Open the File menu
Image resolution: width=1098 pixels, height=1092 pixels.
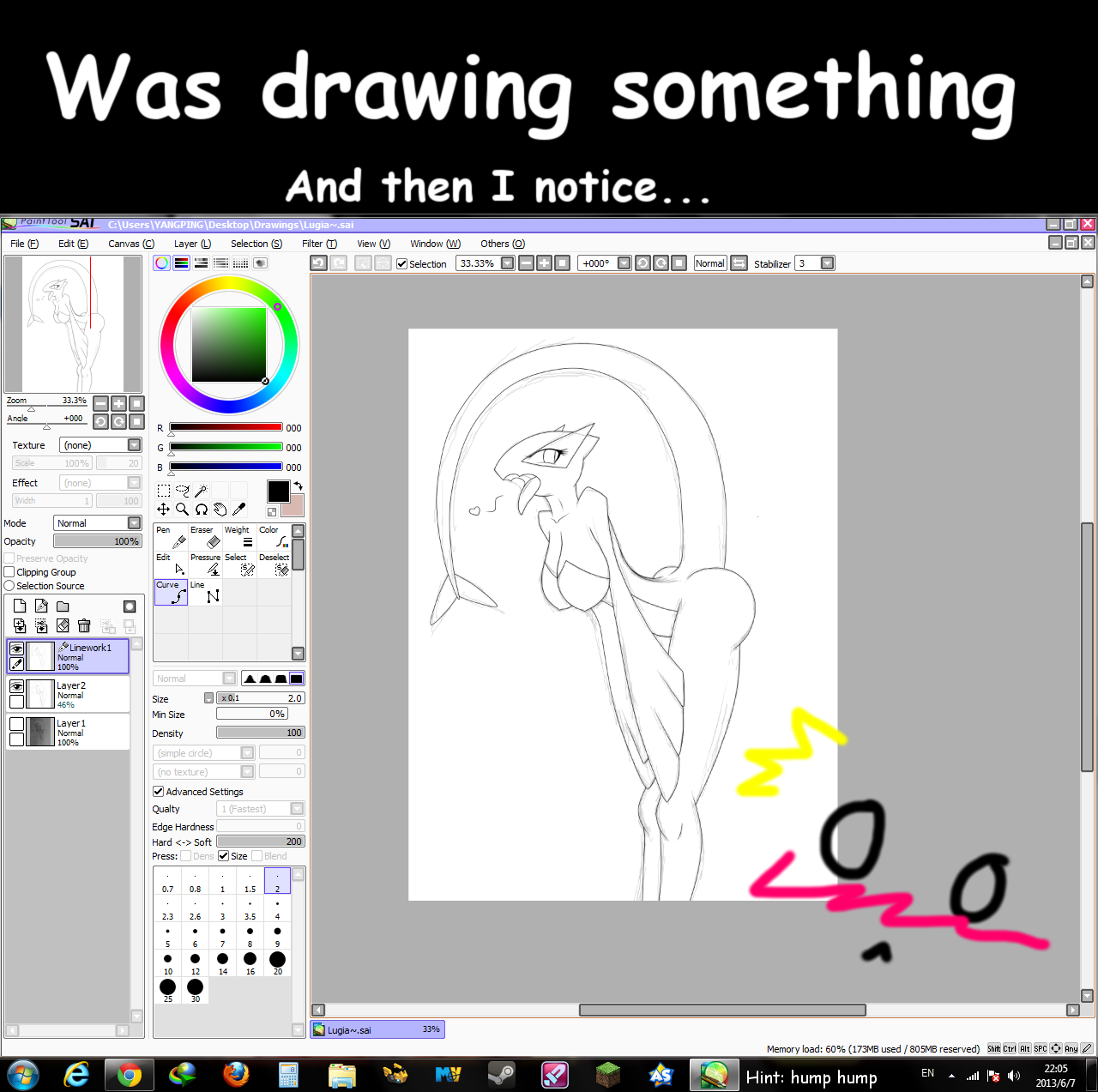(x=24, y=244)
